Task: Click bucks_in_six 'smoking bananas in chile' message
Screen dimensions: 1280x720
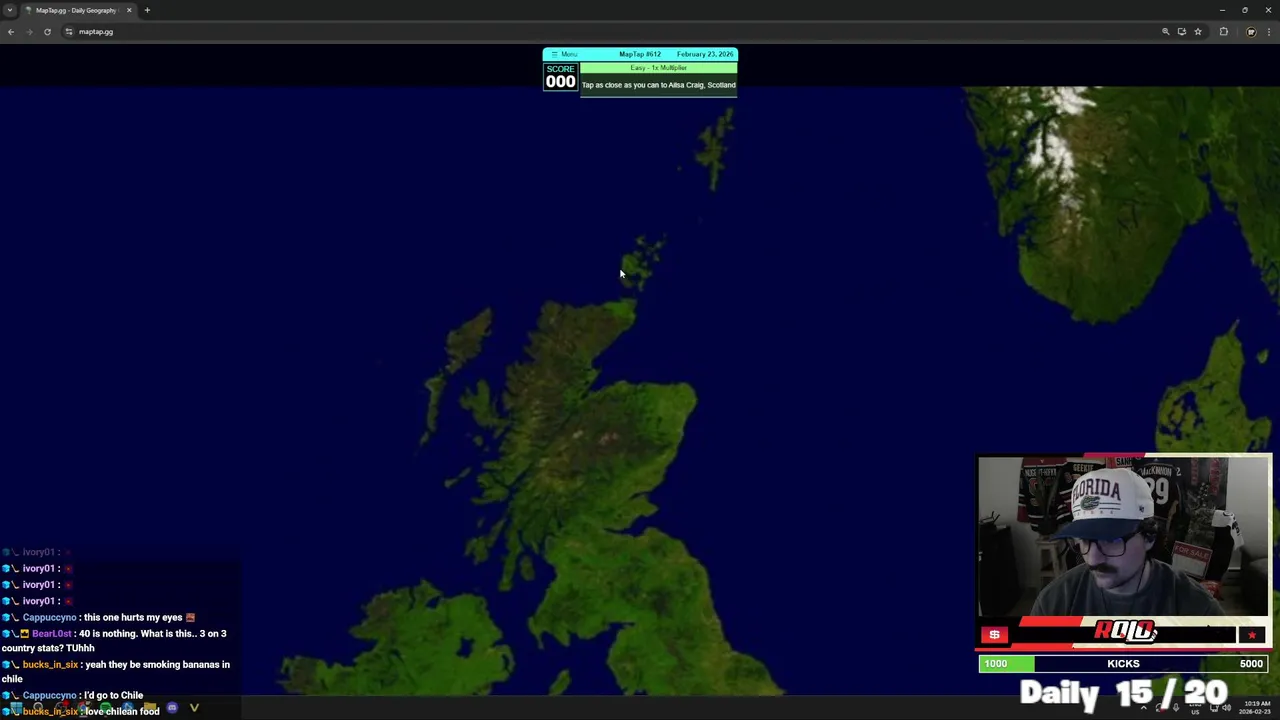Action: tap(116, 671)
